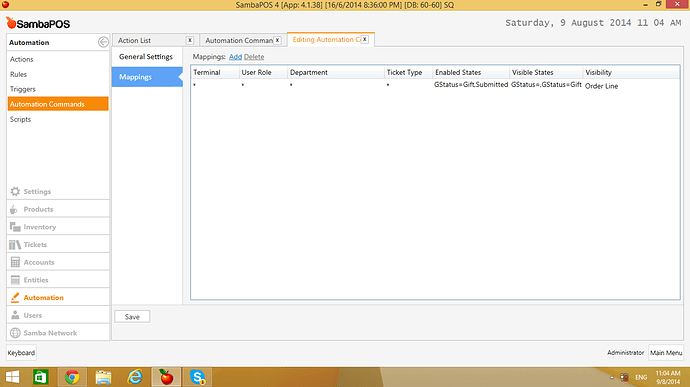Screen dimensions: 690x387
Task: Click the Terminal column header
Action: point(215,72)
